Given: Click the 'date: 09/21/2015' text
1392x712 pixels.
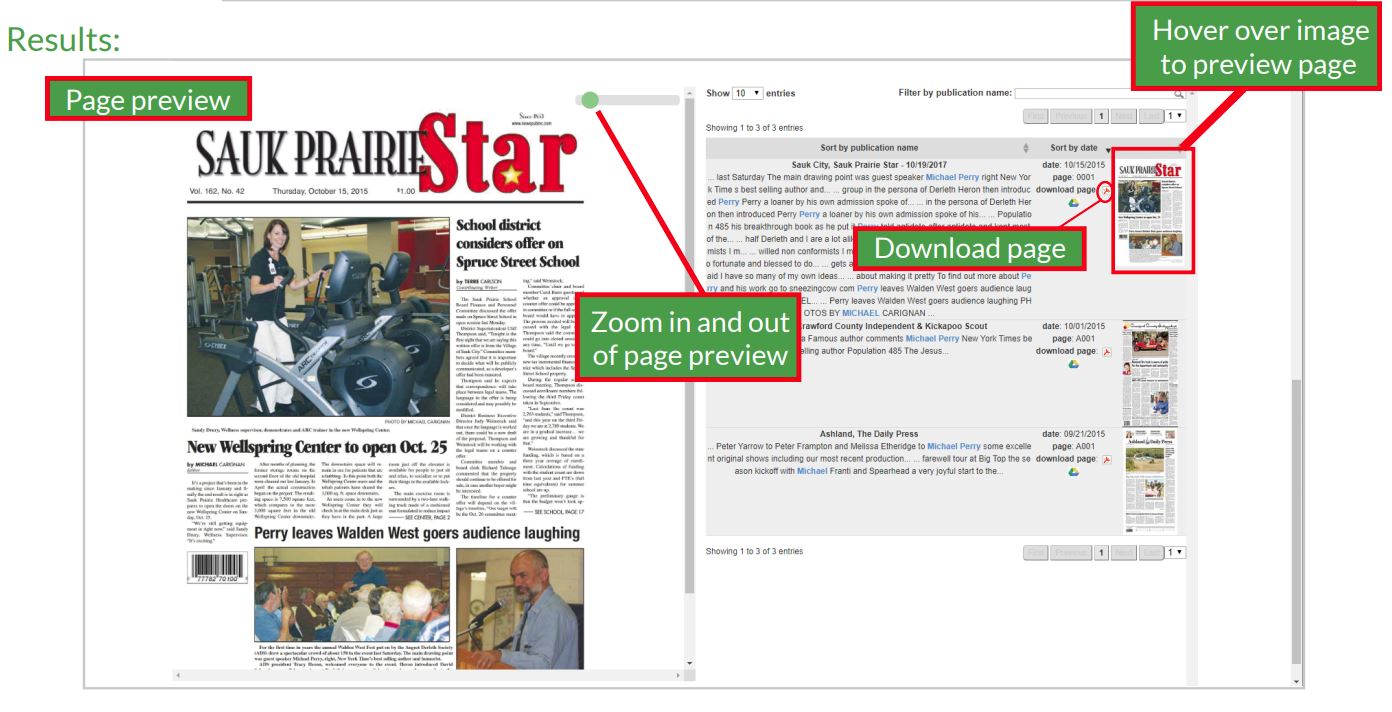Looking at the screenshot, I should point(1075,434).
